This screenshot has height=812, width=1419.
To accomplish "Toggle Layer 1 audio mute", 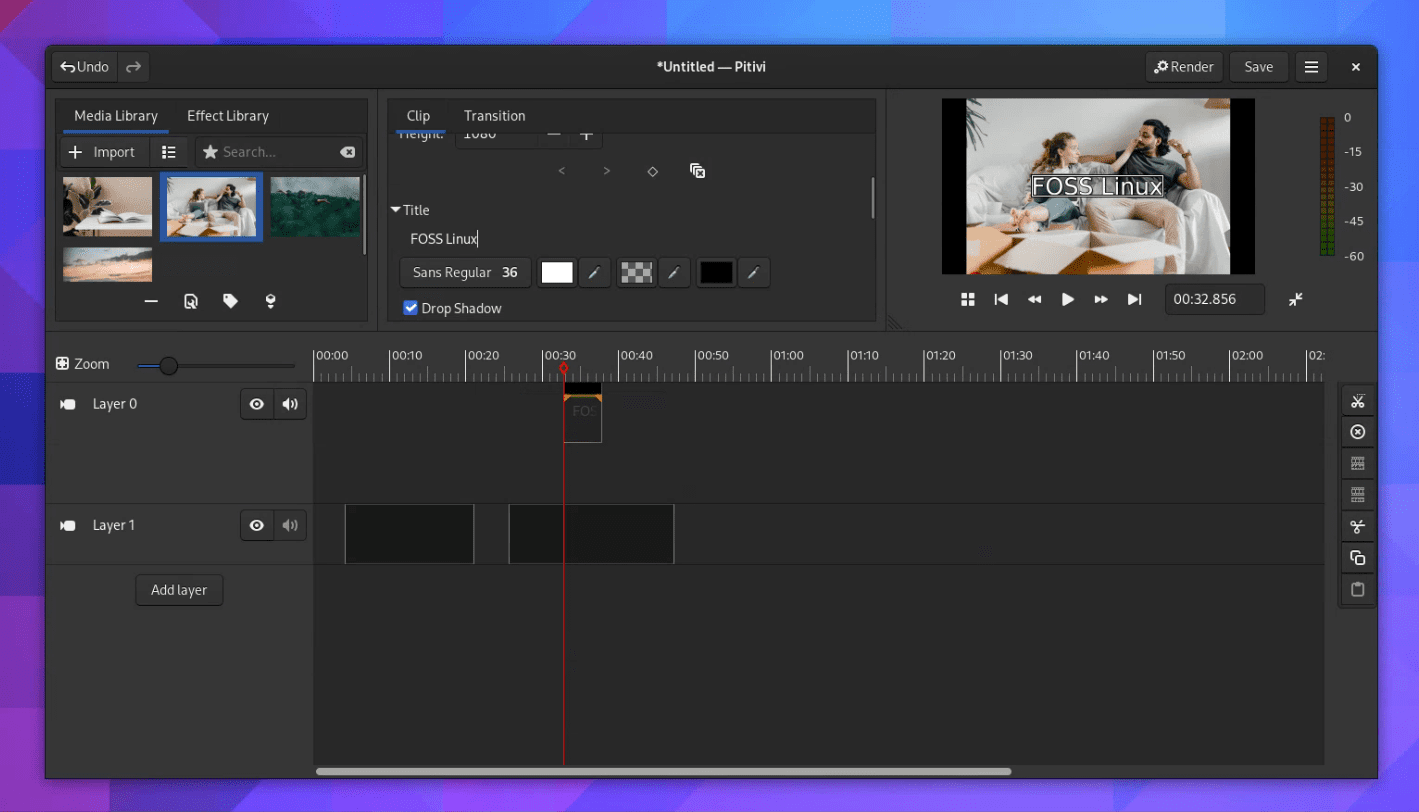I will pos(290,525).
